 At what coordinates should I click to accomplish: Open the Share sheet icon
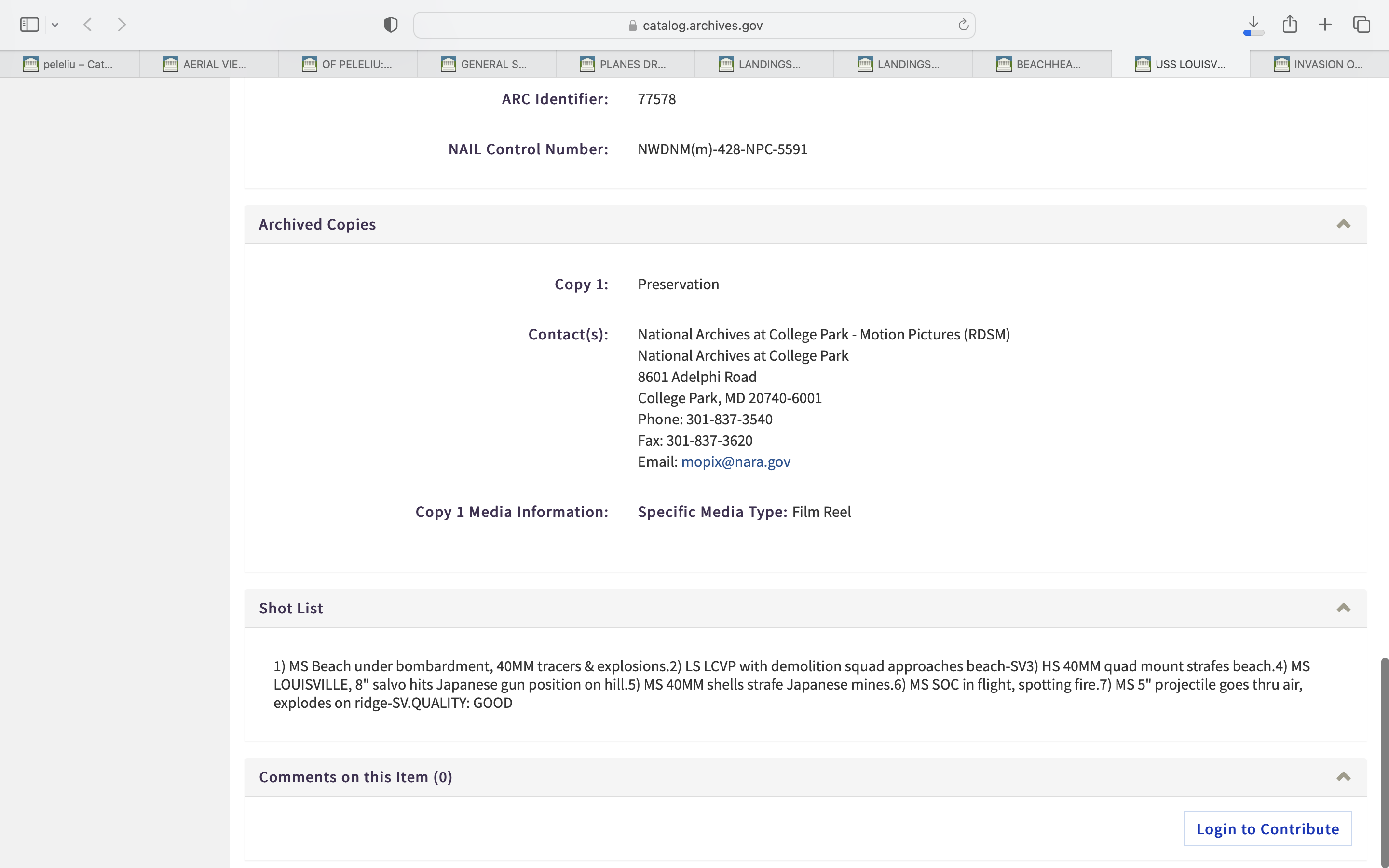[1290, 25]
